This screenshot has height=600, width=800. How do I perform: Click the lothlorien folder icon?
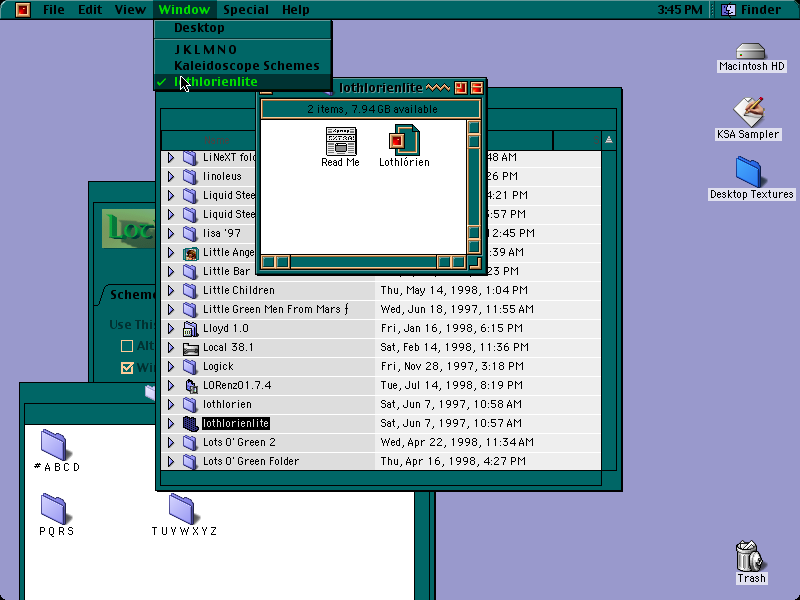[190, 405]
